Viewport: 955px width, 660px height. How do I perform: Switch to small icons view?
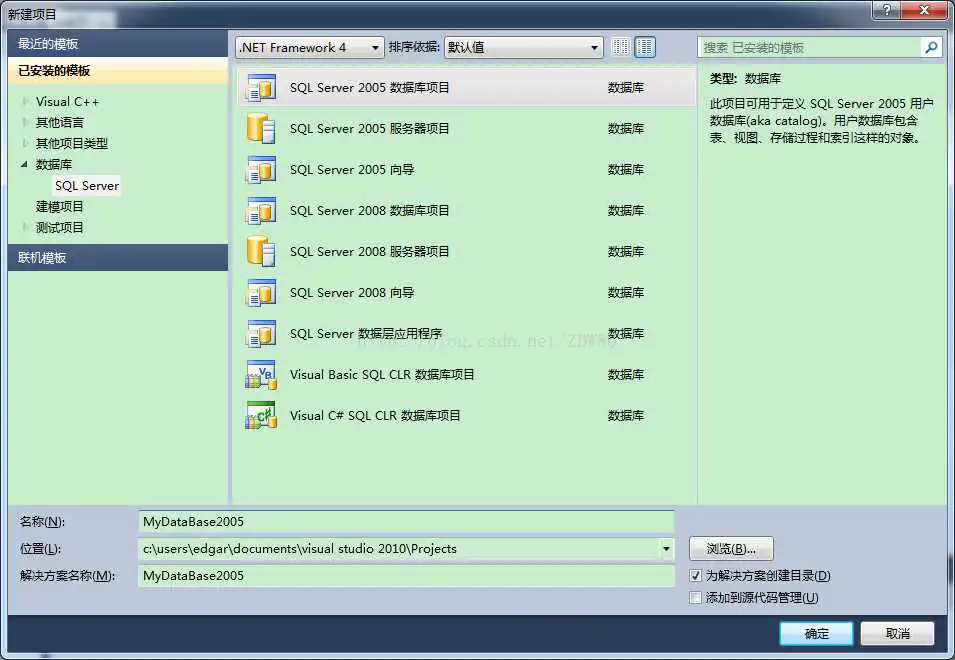pos(621,47)
